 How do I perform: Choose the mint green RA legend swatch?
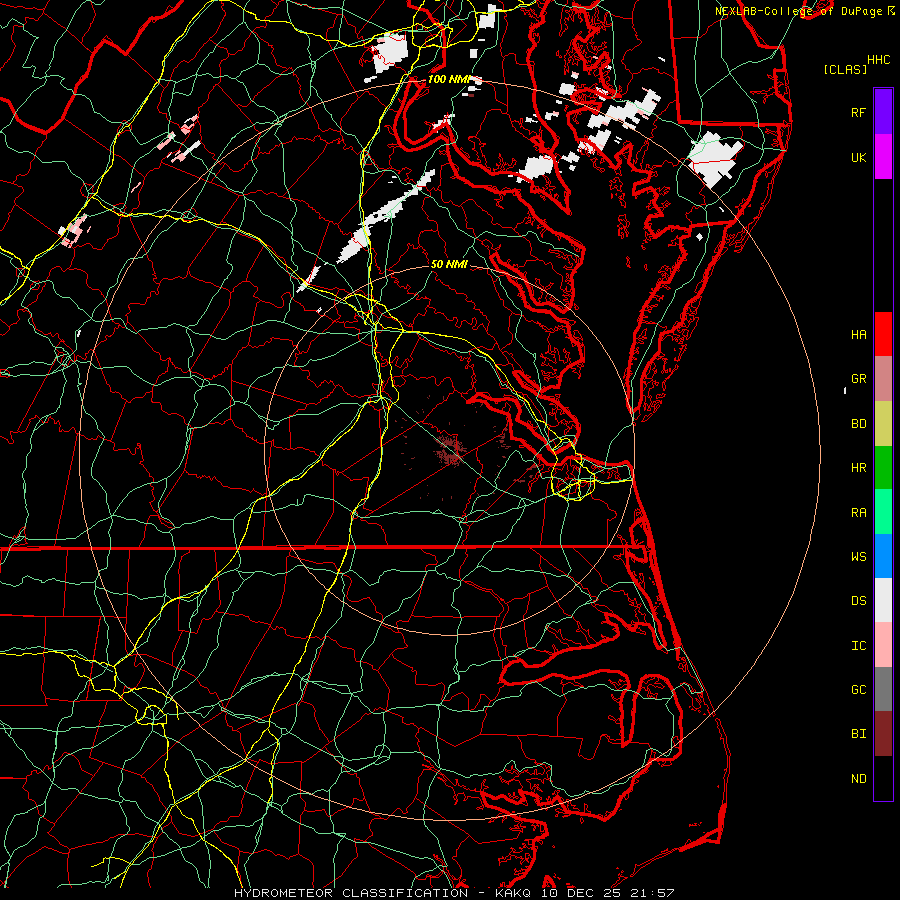pyautogui.click(x=883, y=512)
